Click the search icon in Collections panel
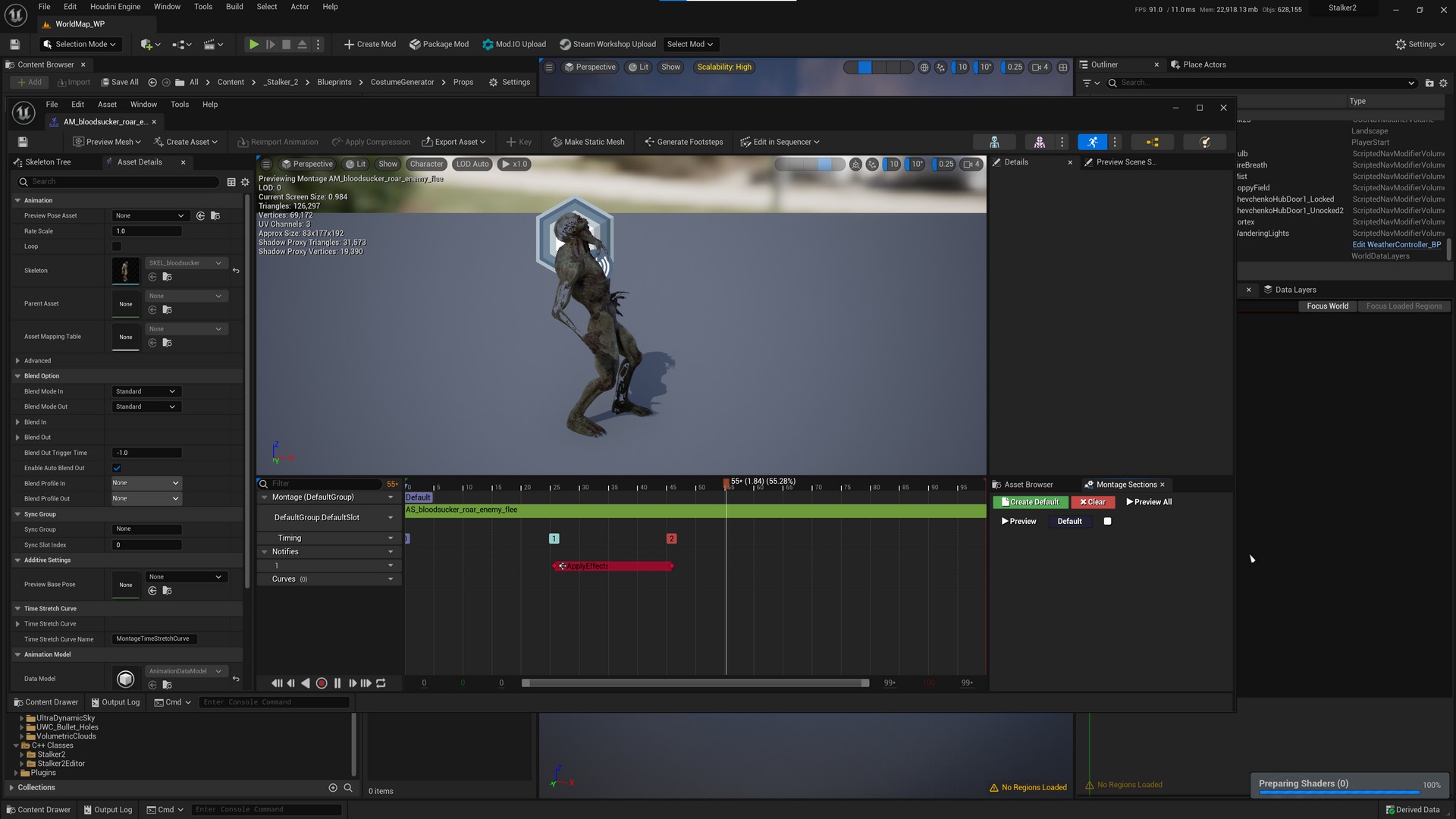The width and height of the screenshot is (1456, 819). click(348, 788)
